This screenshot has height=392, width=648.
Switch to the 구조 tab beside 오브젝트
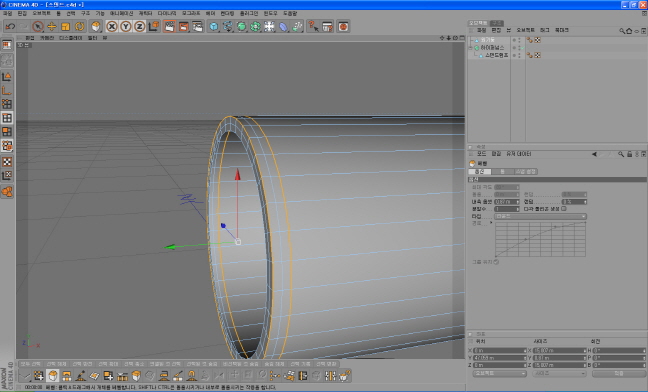click(496, 23)
